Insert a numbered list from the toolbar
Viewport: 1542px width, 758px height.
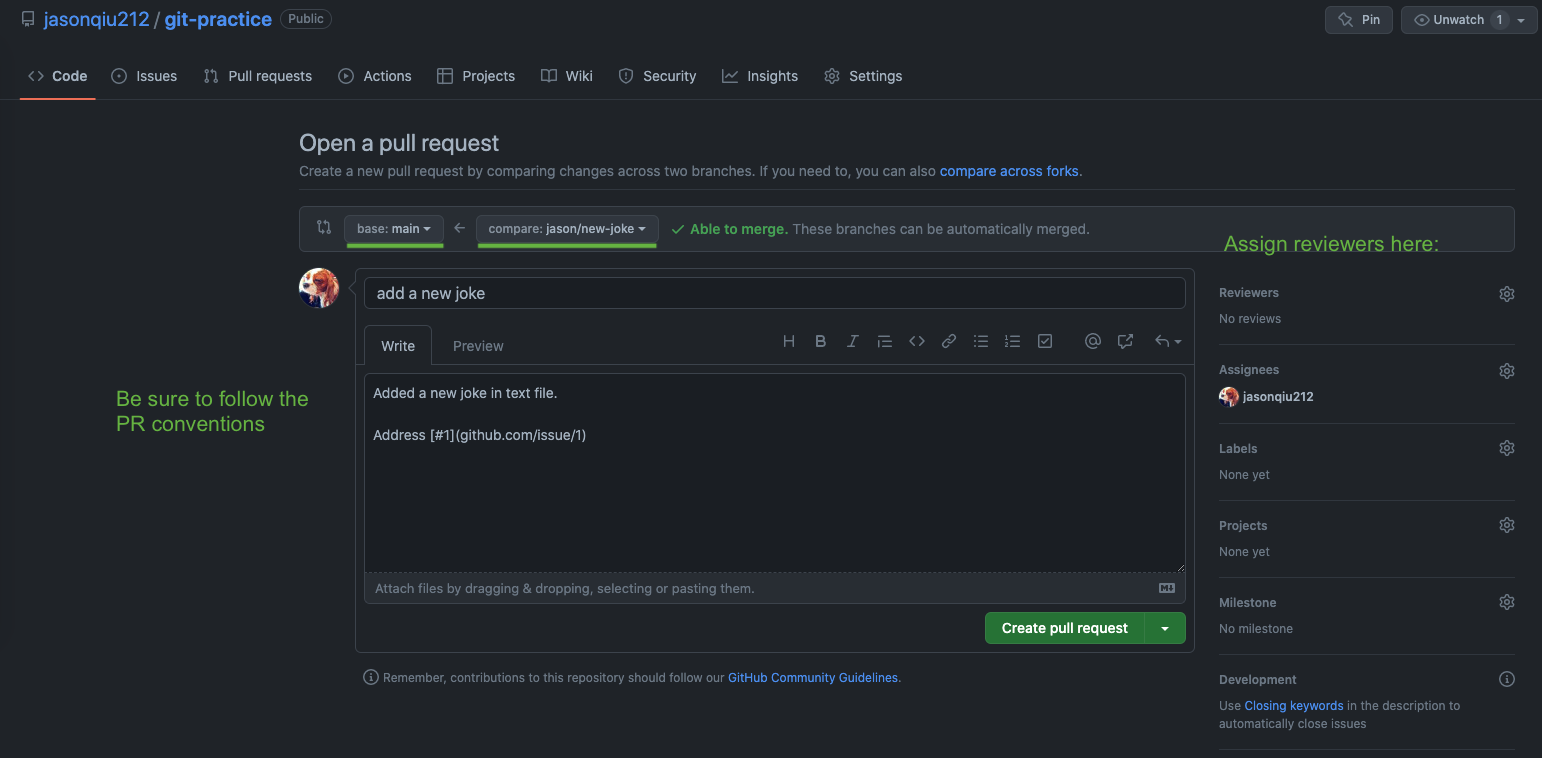[x=1013, y=341]
